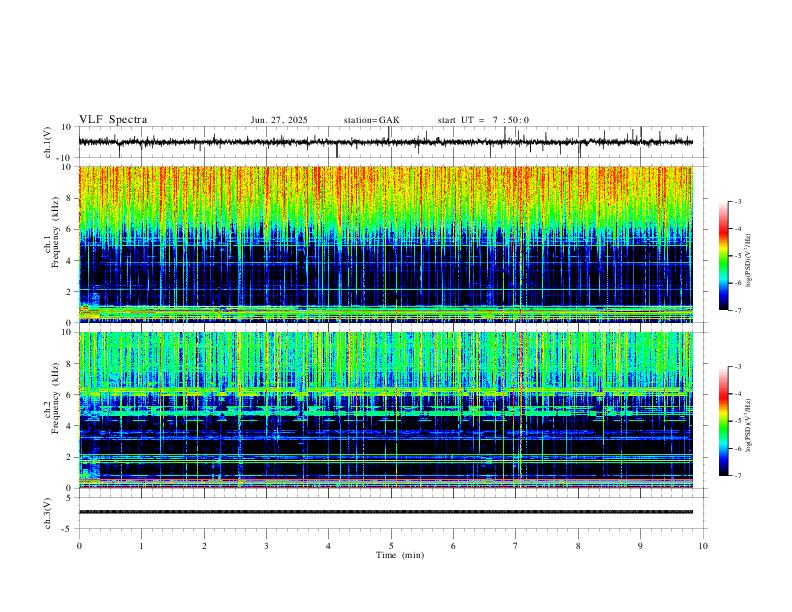
Task: Click the ch.2 colorbar '-7' label
Action: [x=737, y=475]
